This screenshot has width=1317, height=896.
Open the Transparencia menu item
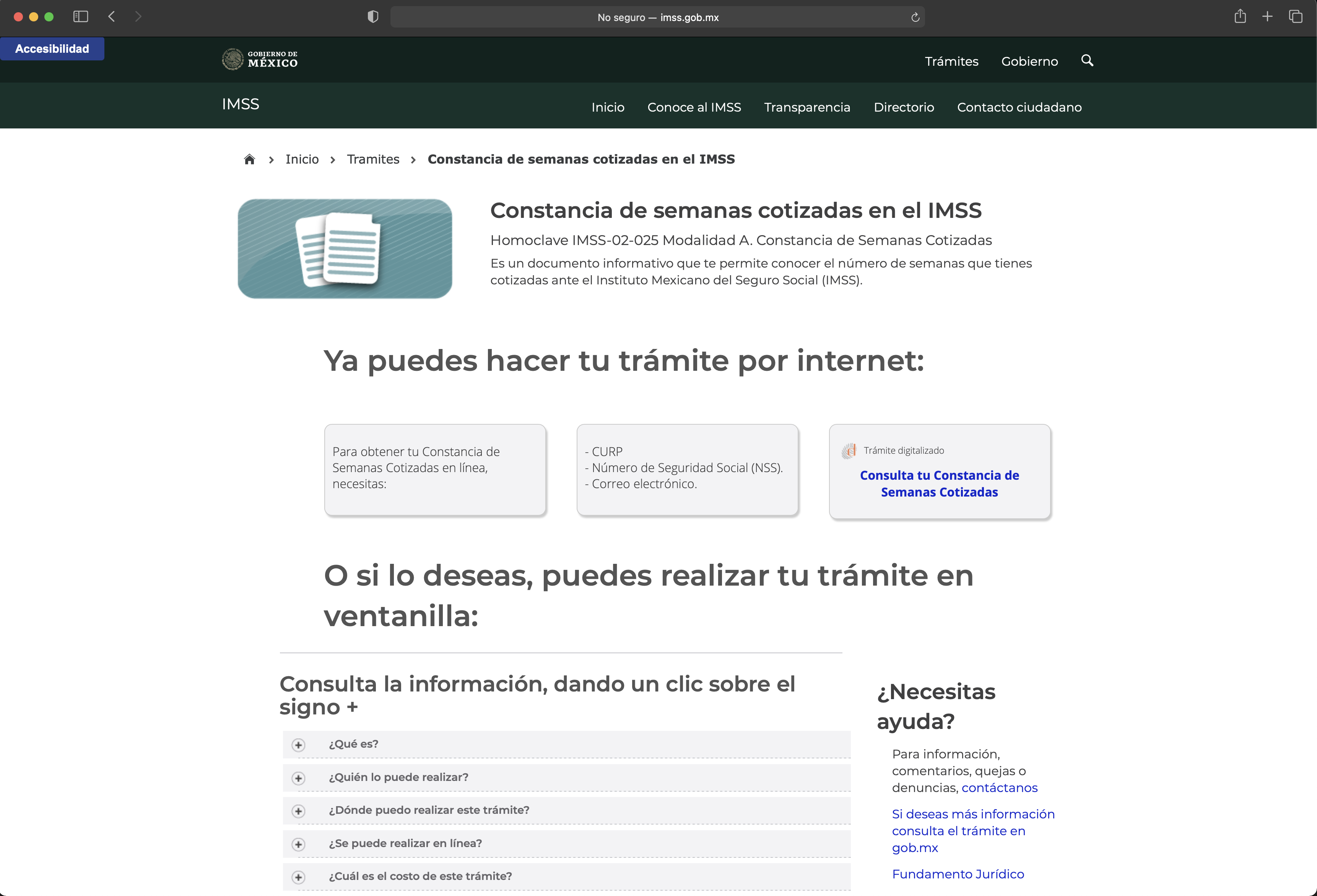tap(807, 107)
